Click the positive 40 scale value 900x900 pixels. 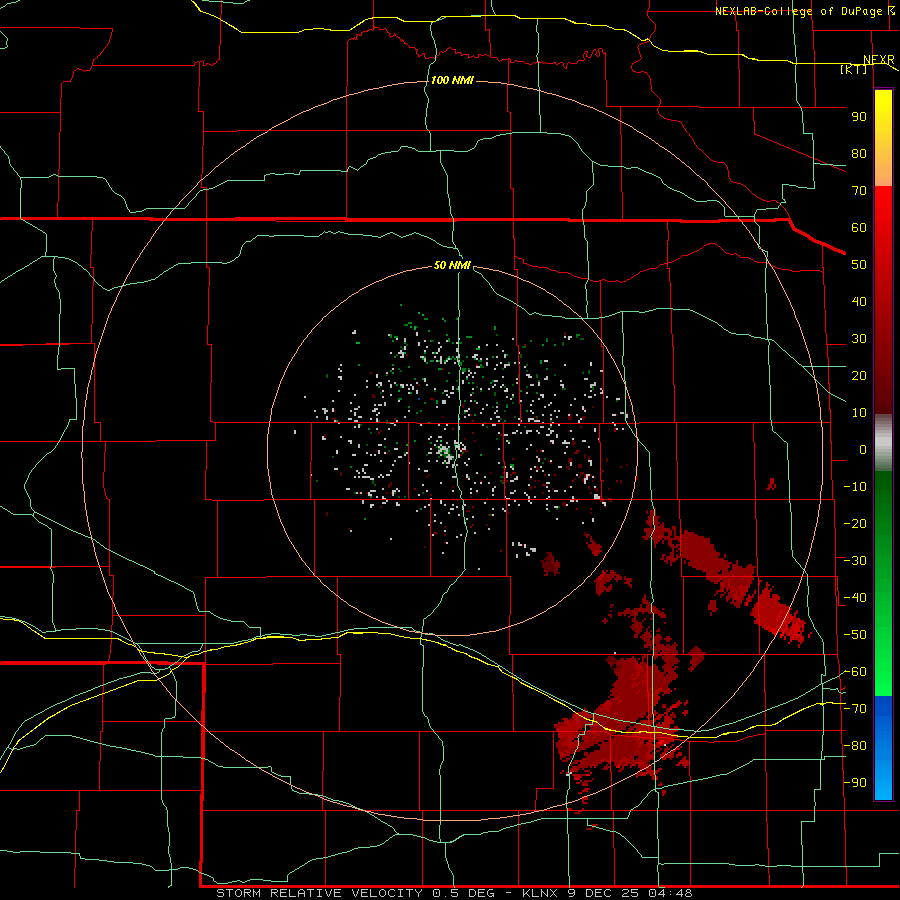tap(859, 301)
